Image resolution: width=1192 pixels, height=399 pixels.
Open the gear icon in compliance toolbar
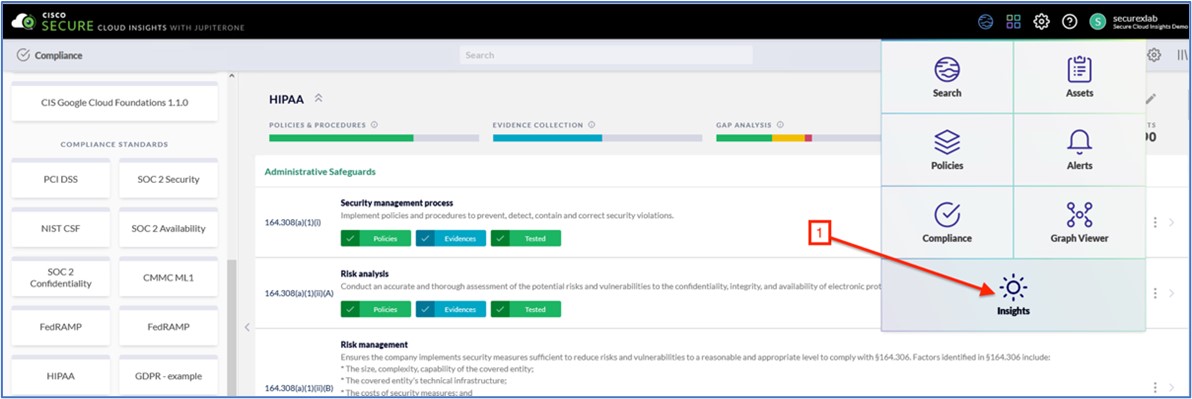1154,55
